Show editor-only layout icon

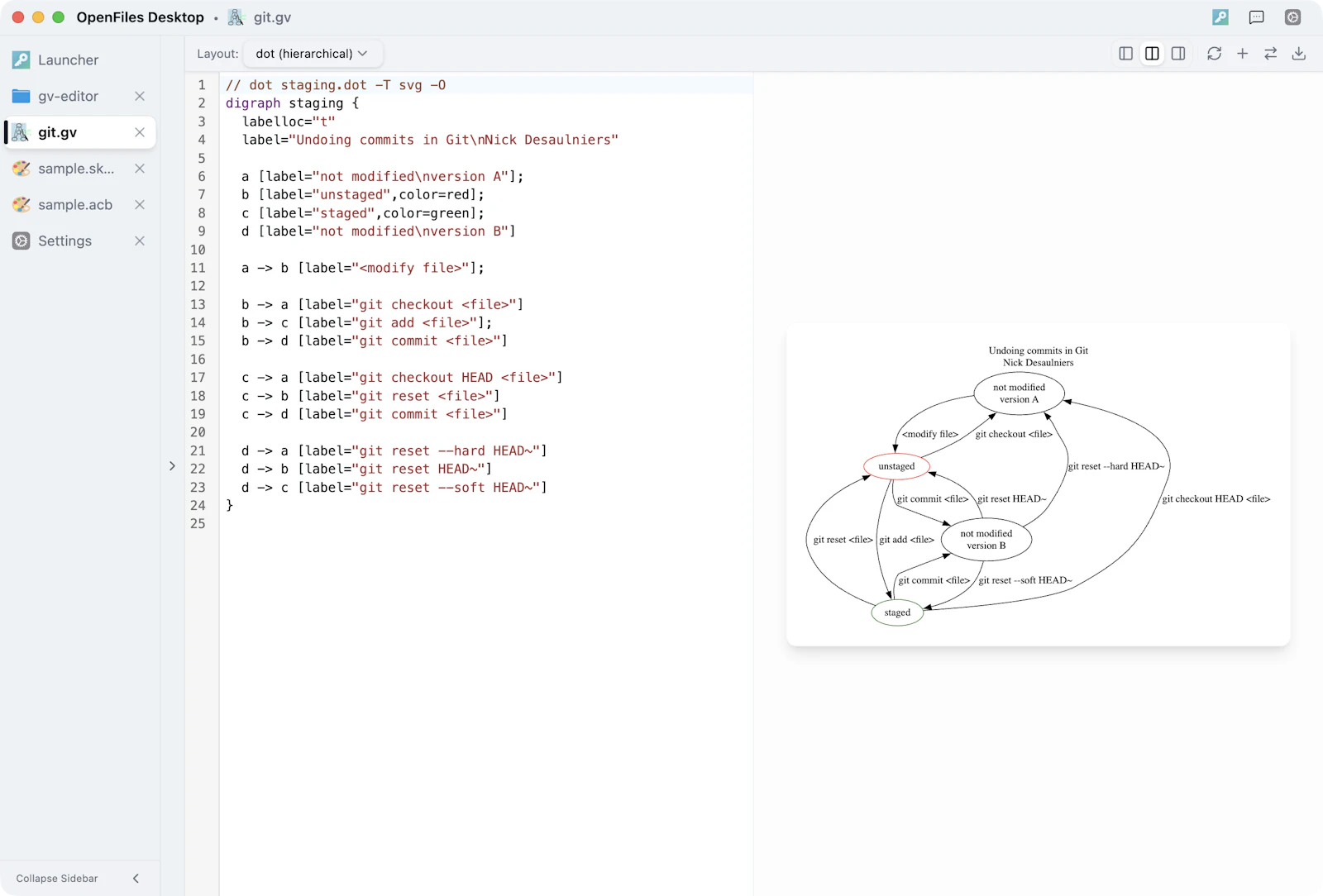[1125, 54]
